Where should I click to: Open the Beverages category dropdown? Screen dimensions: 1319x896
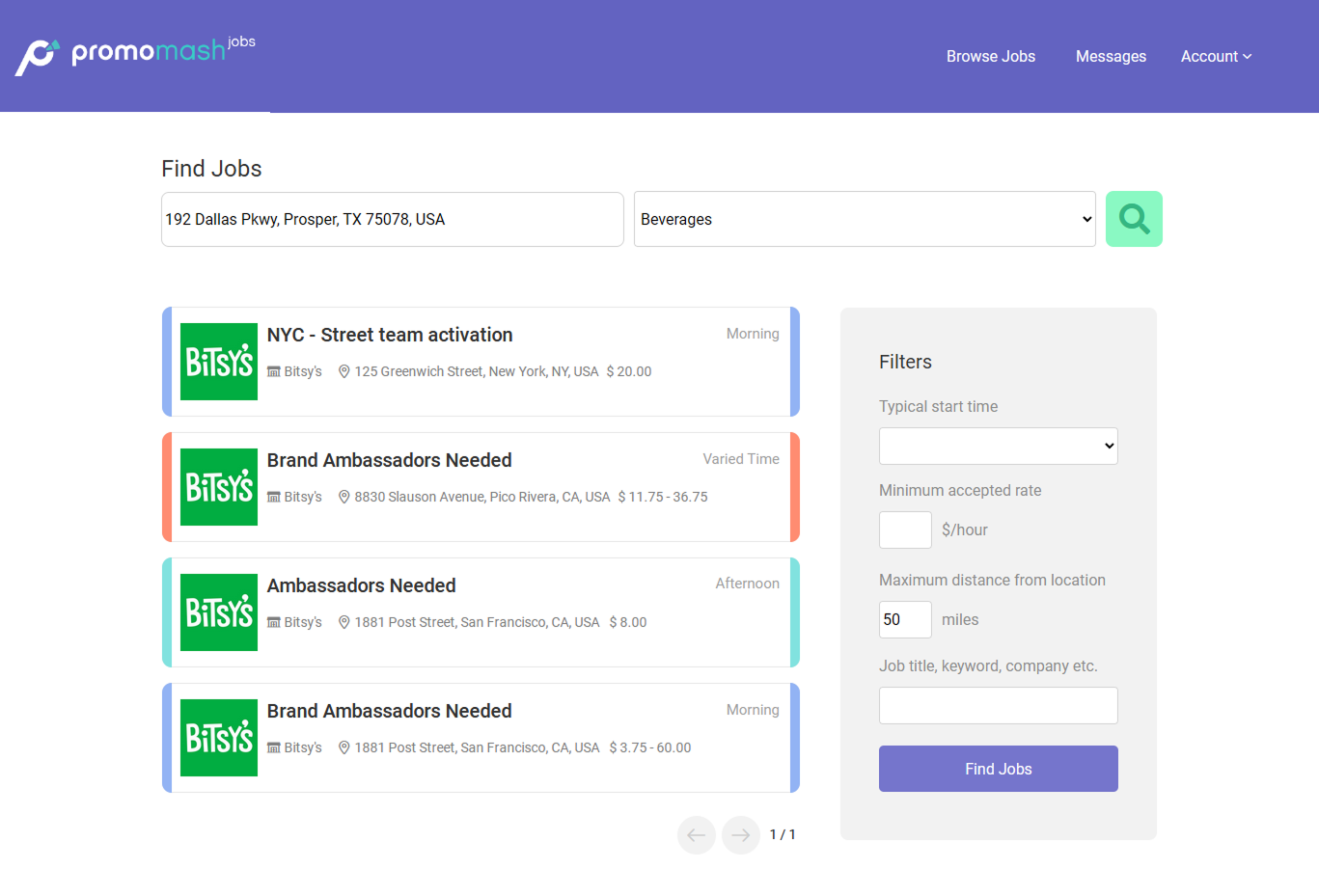(x=864, y=219)
